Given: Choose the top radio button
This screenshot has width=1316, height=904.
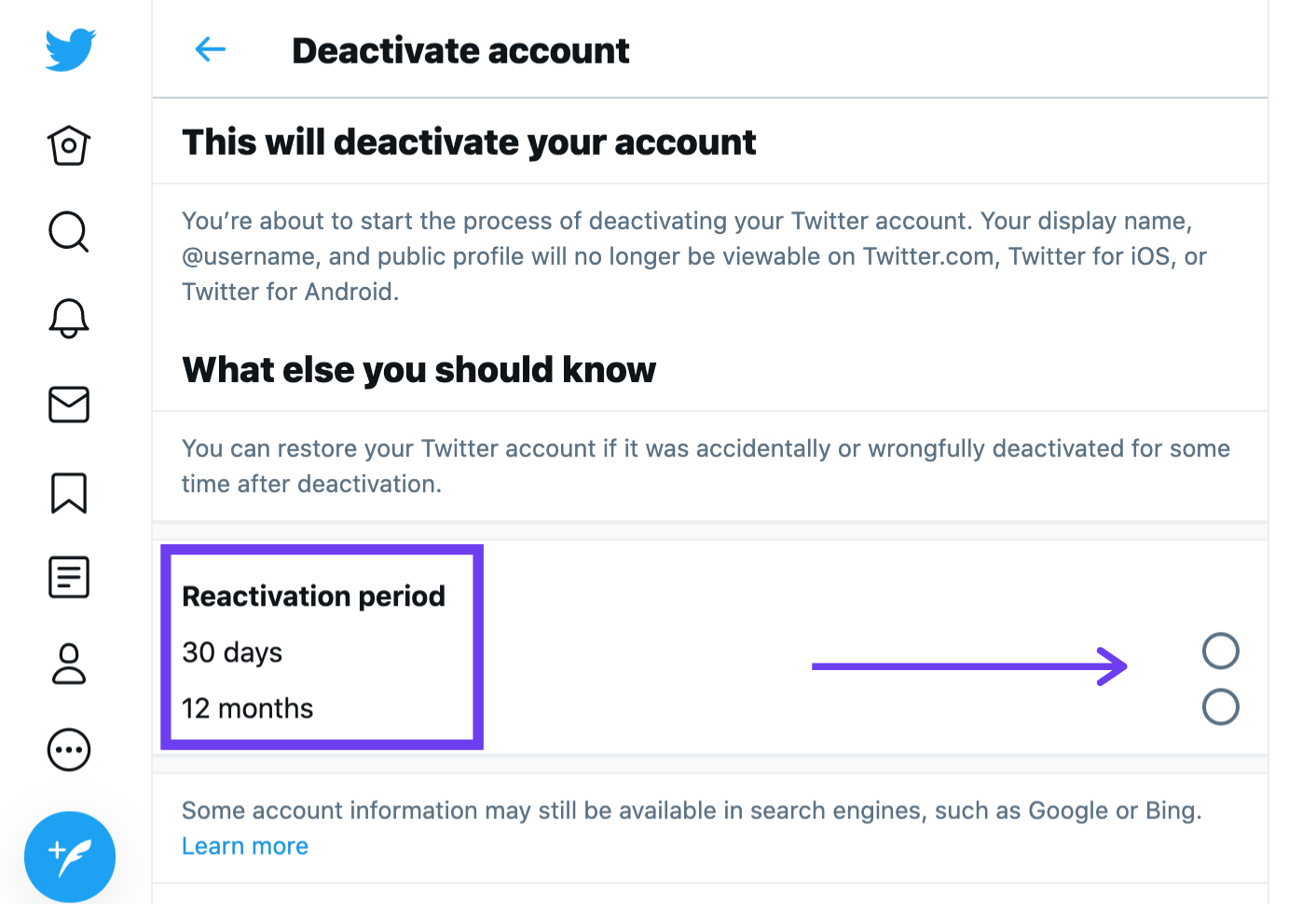Looking at the screenshot, I should [1221, 651].
